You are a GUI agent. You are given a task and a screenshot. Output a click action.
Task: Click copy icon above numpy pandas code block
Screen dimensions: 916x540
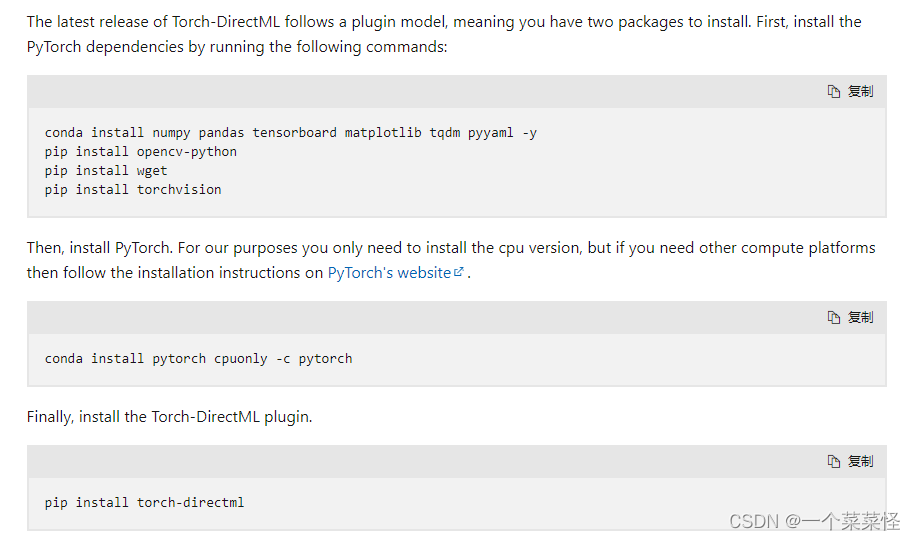click(834, 92)
